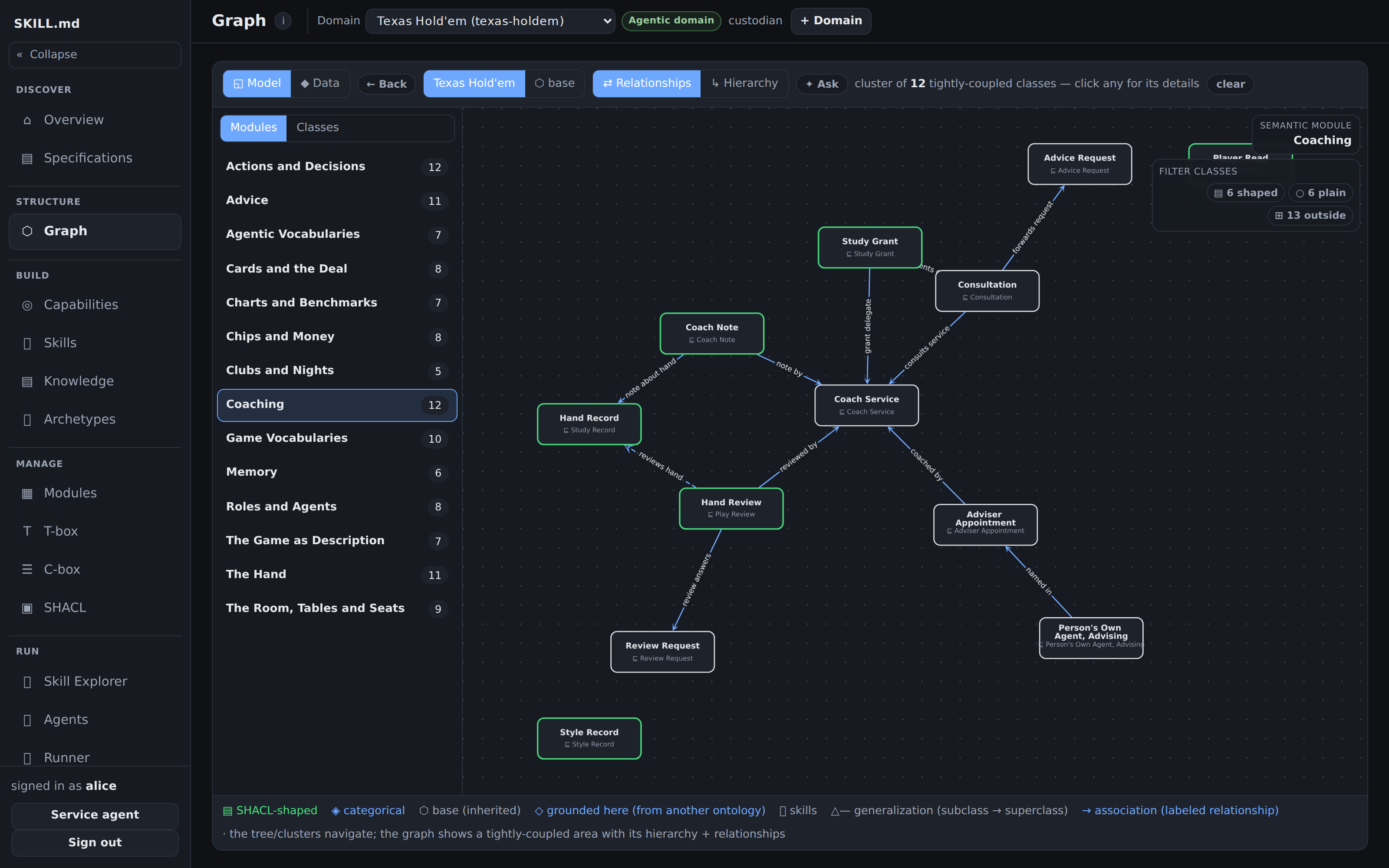Switch graph to Hierarchy mode
1389x868 pixels.
point(744,83)
